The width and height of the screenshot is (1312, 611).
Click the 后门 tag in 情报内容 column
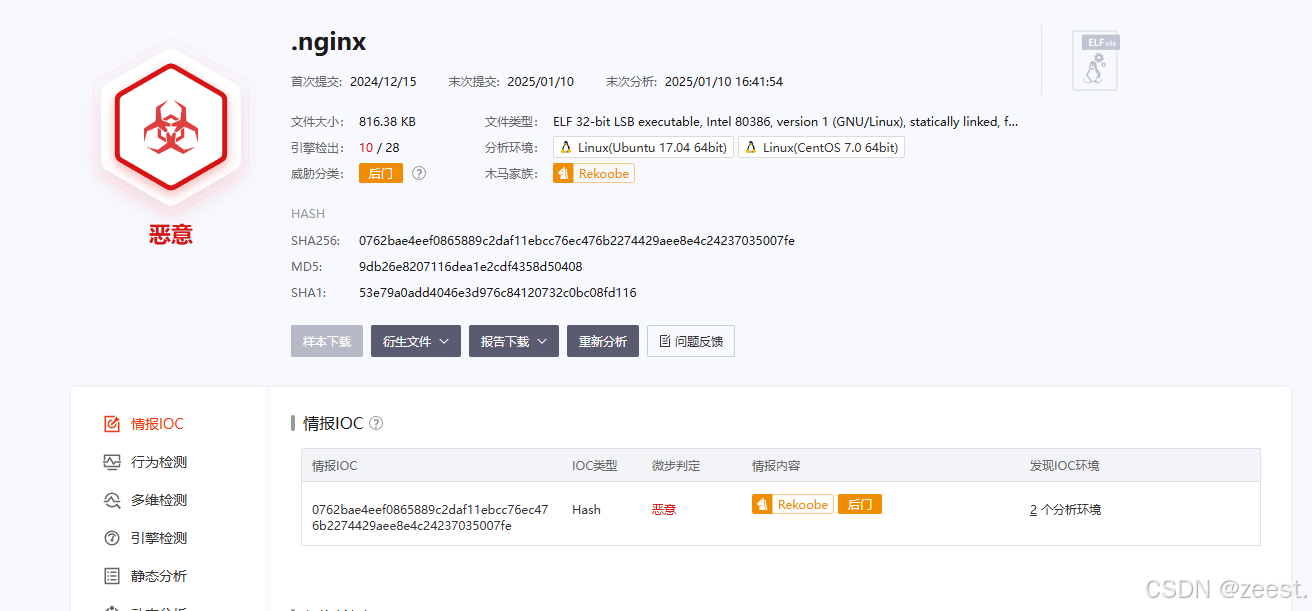tap(860, 505)
